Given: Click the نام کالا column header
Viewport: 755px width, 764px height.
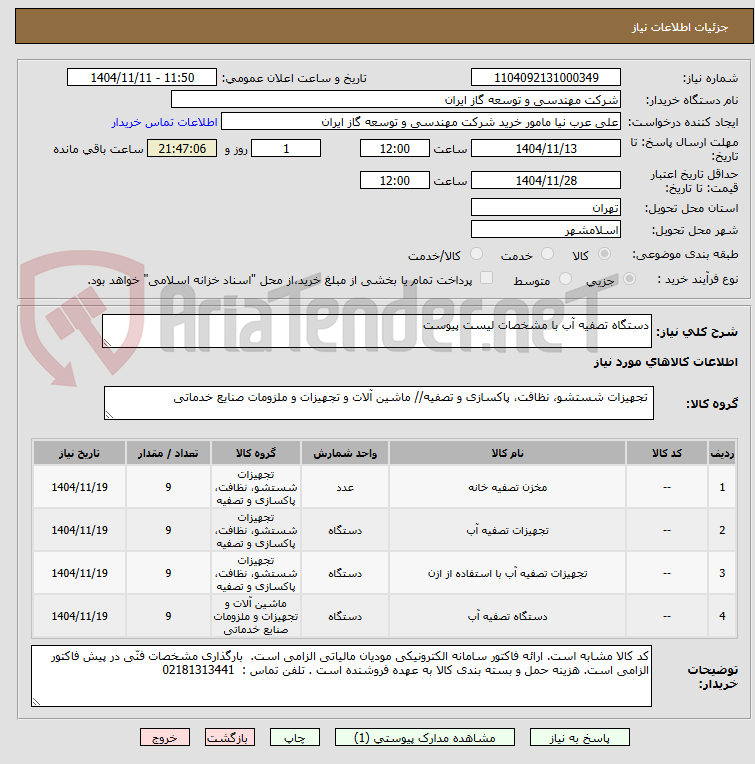Looking at the screenshot, I should click(x=507, y=453).
